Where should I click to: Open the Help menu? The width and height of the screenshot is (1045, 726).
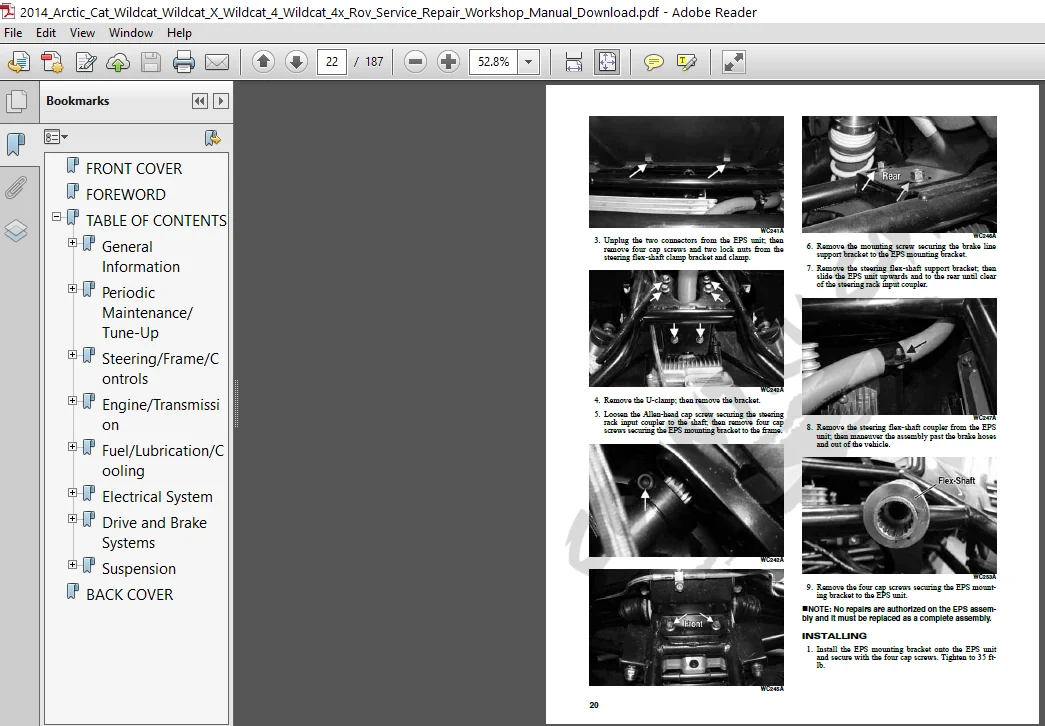click(x=179, y=33)
